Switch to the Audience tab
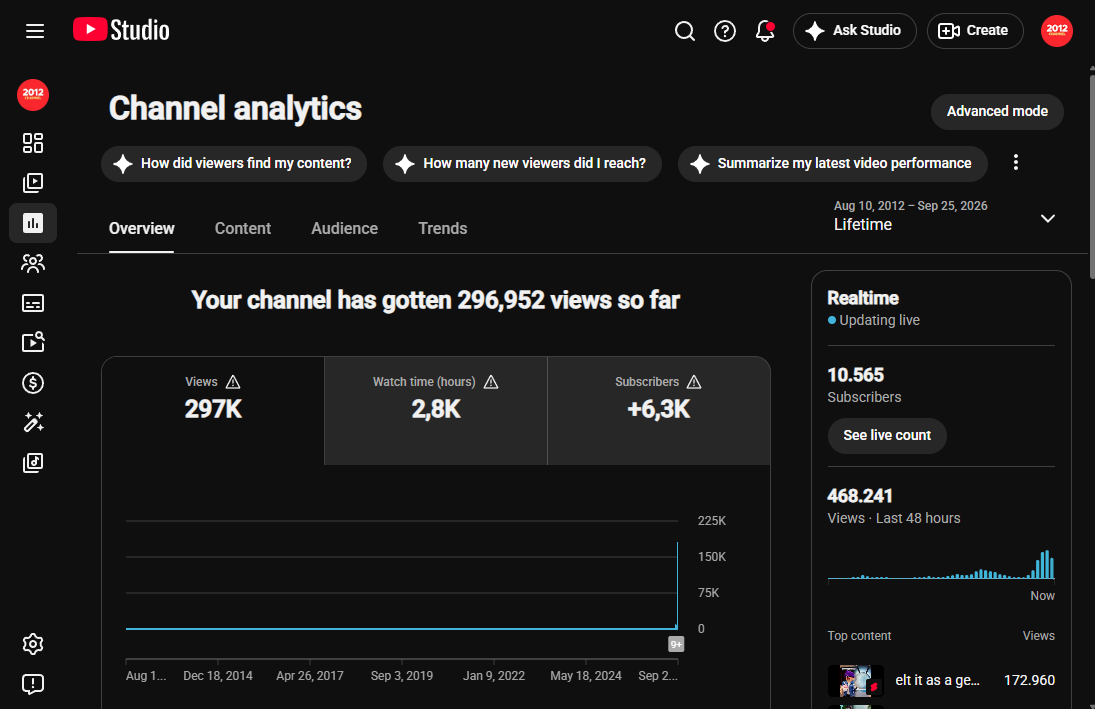This screenshot has width=1095, height=709. [344, 228]
